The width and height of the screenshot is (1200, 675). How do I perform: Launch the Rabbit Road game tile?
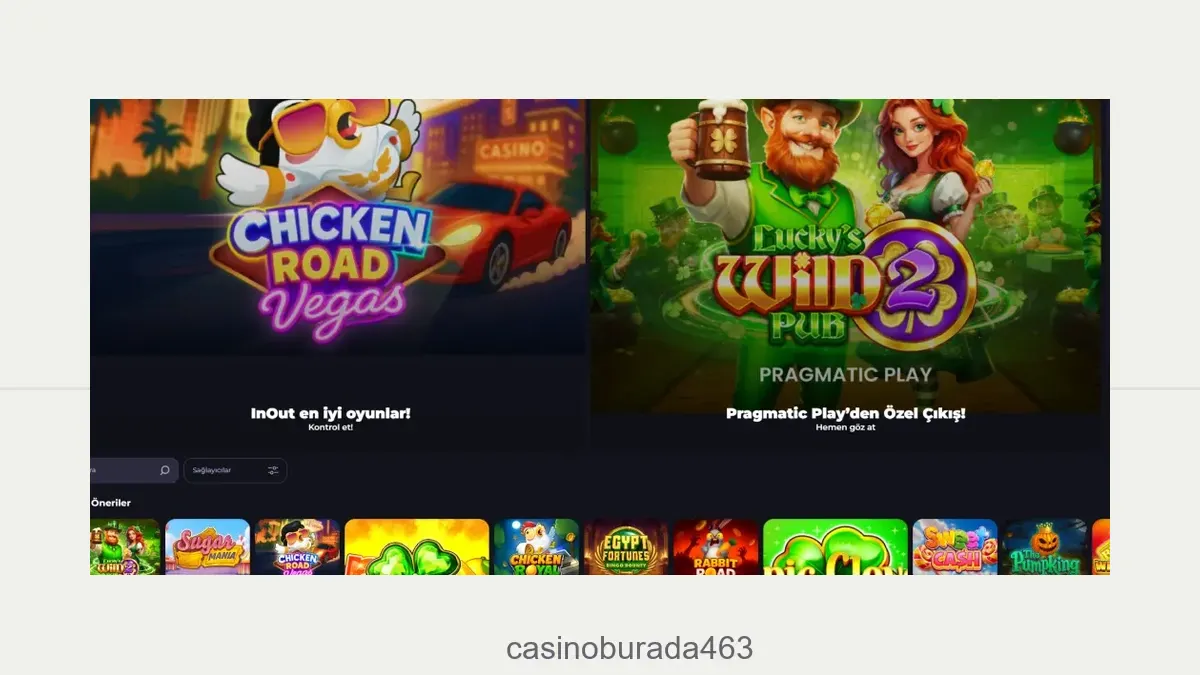click(716, 547)
